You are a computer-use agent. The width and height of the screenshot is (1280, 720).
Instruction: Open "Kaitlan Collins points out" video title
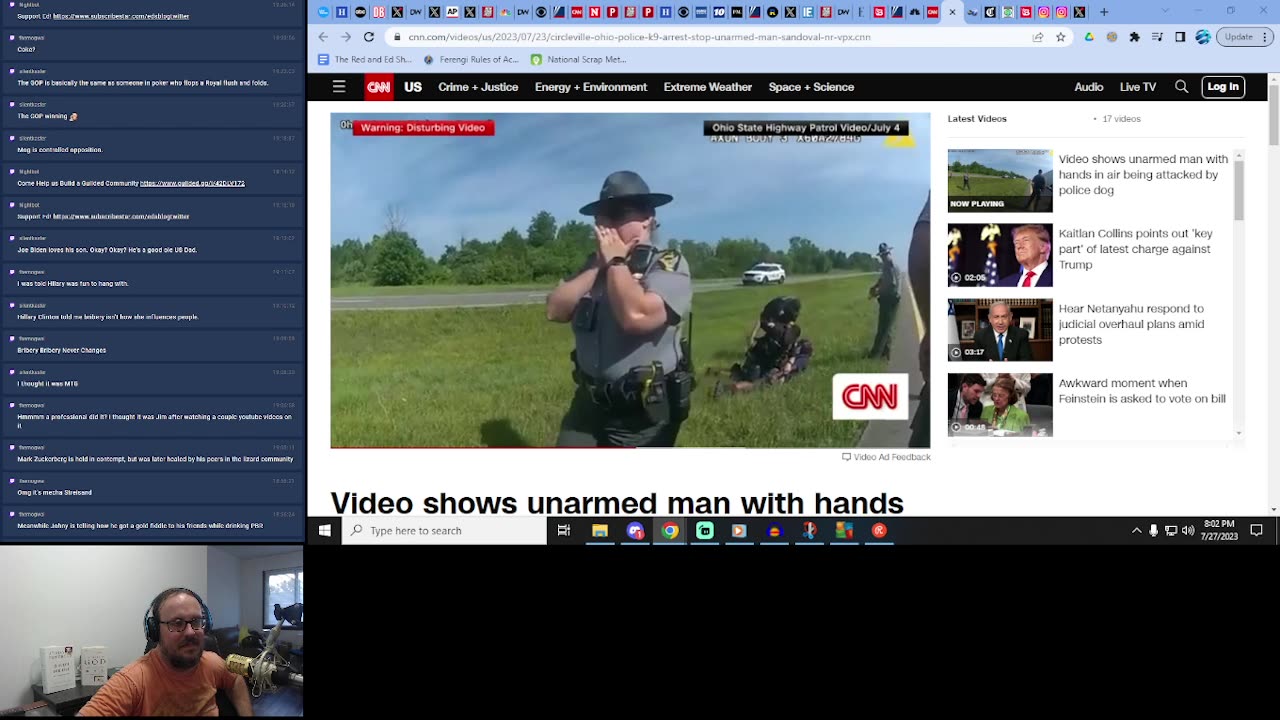pos(1135,249)
